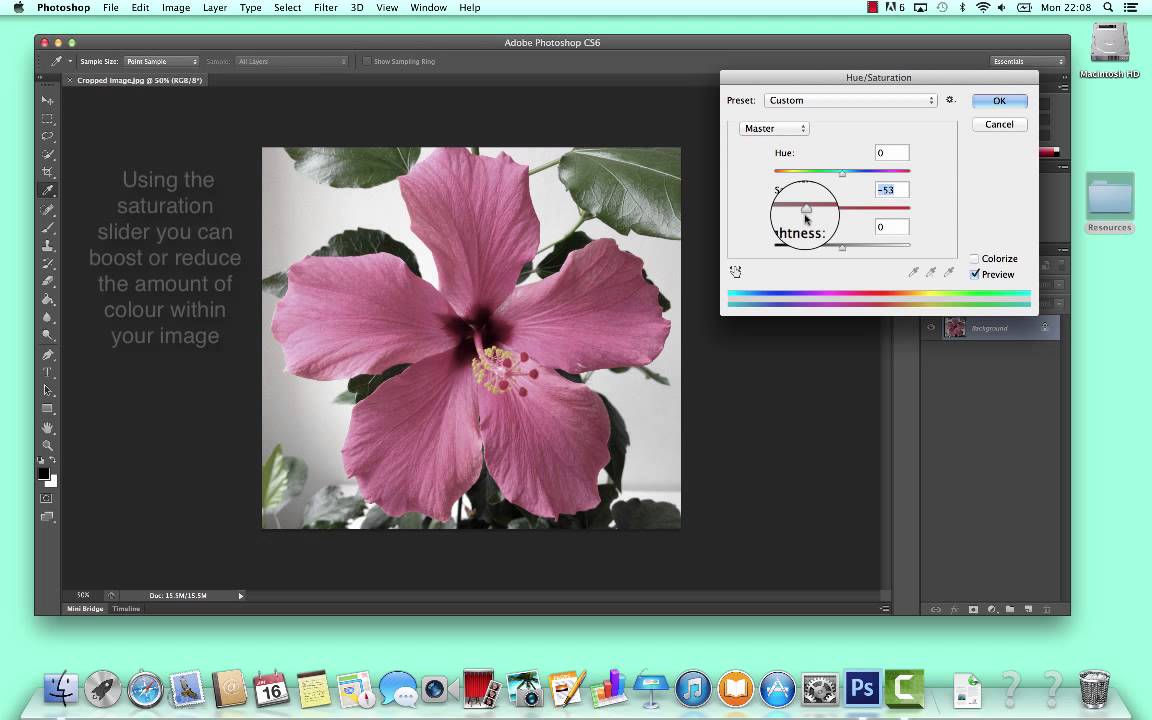Image resolution: width=1152 pixels, height=720 pixels.
Task: Select the Spot Healing Brush tool
Action: (x=48, y=210)
